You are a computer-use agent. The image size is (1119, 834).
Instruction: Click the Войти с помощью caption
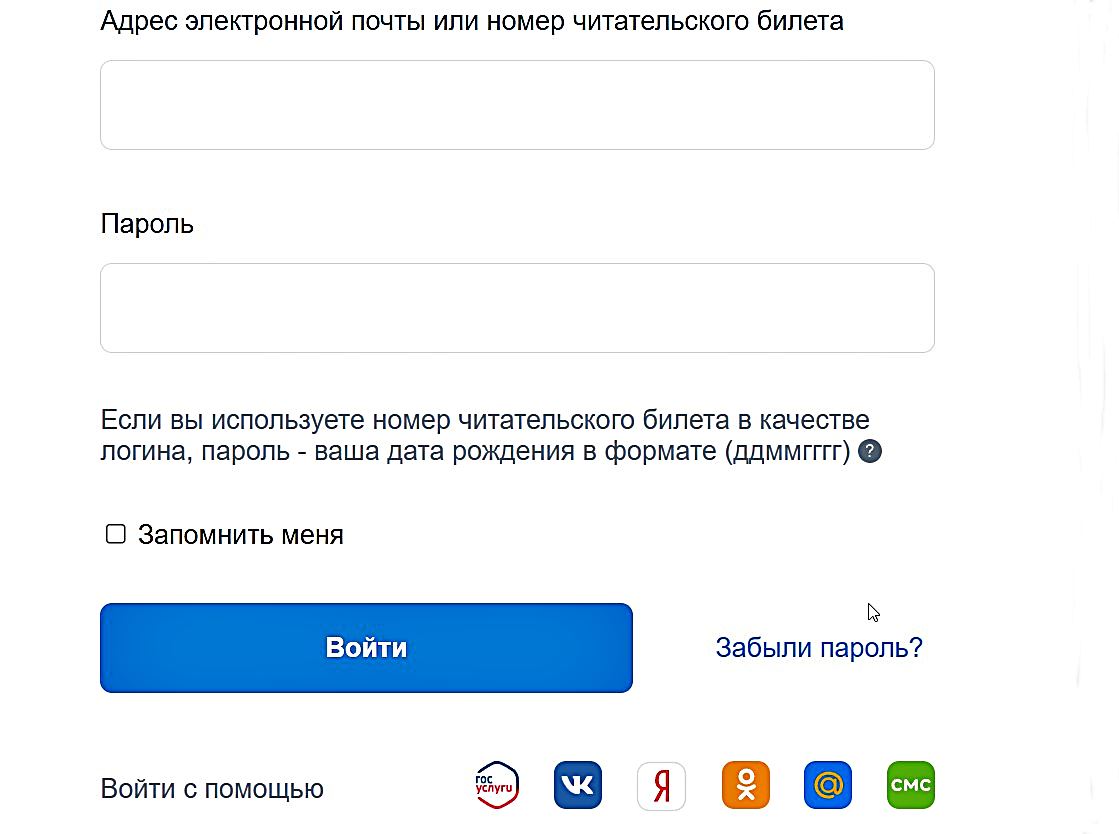tap(212, 789)
